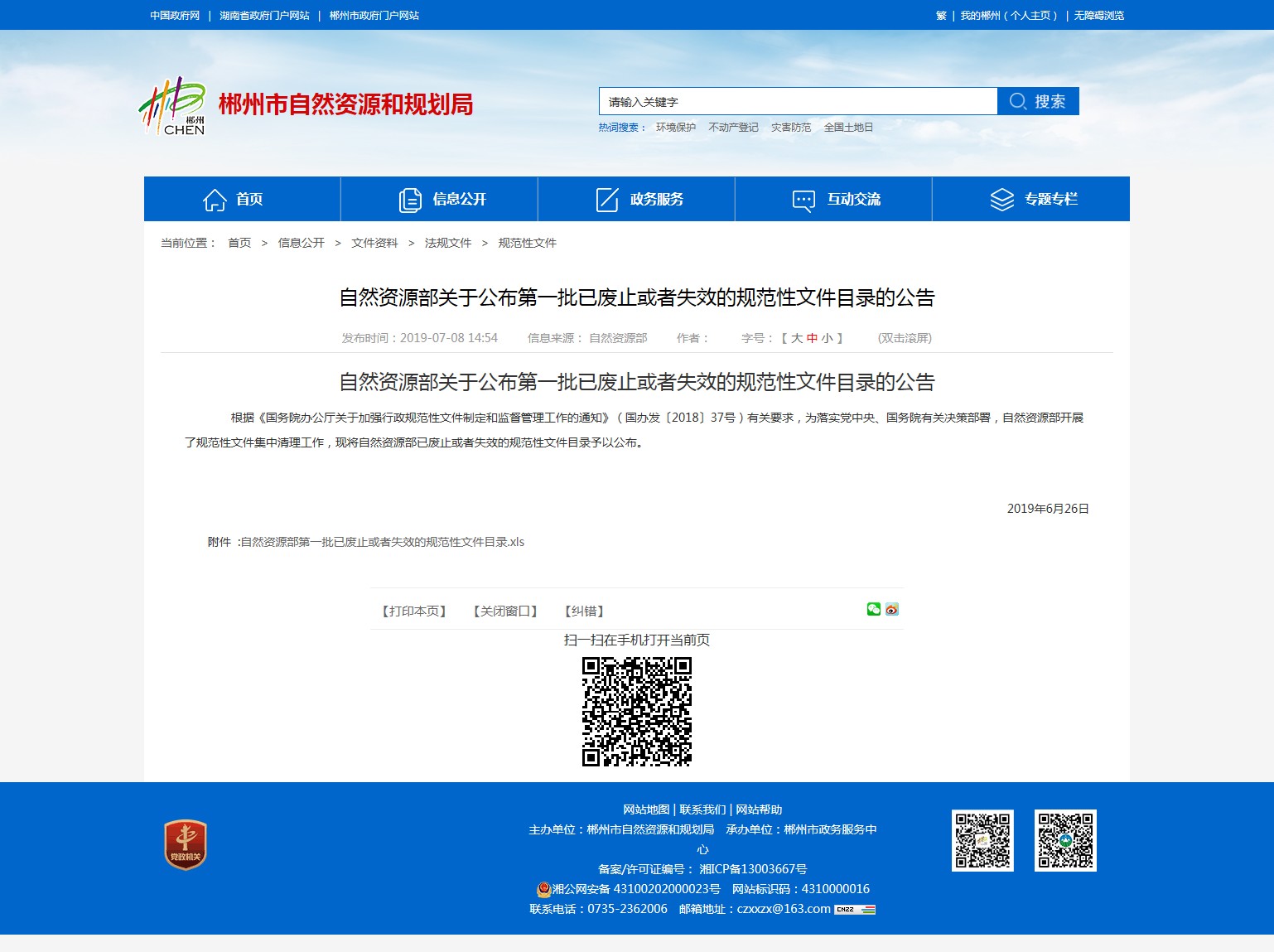Click the 联系电话：0735-2362006 text
Viewport: 1274px width, 952px height.
(x=599, y=909)
